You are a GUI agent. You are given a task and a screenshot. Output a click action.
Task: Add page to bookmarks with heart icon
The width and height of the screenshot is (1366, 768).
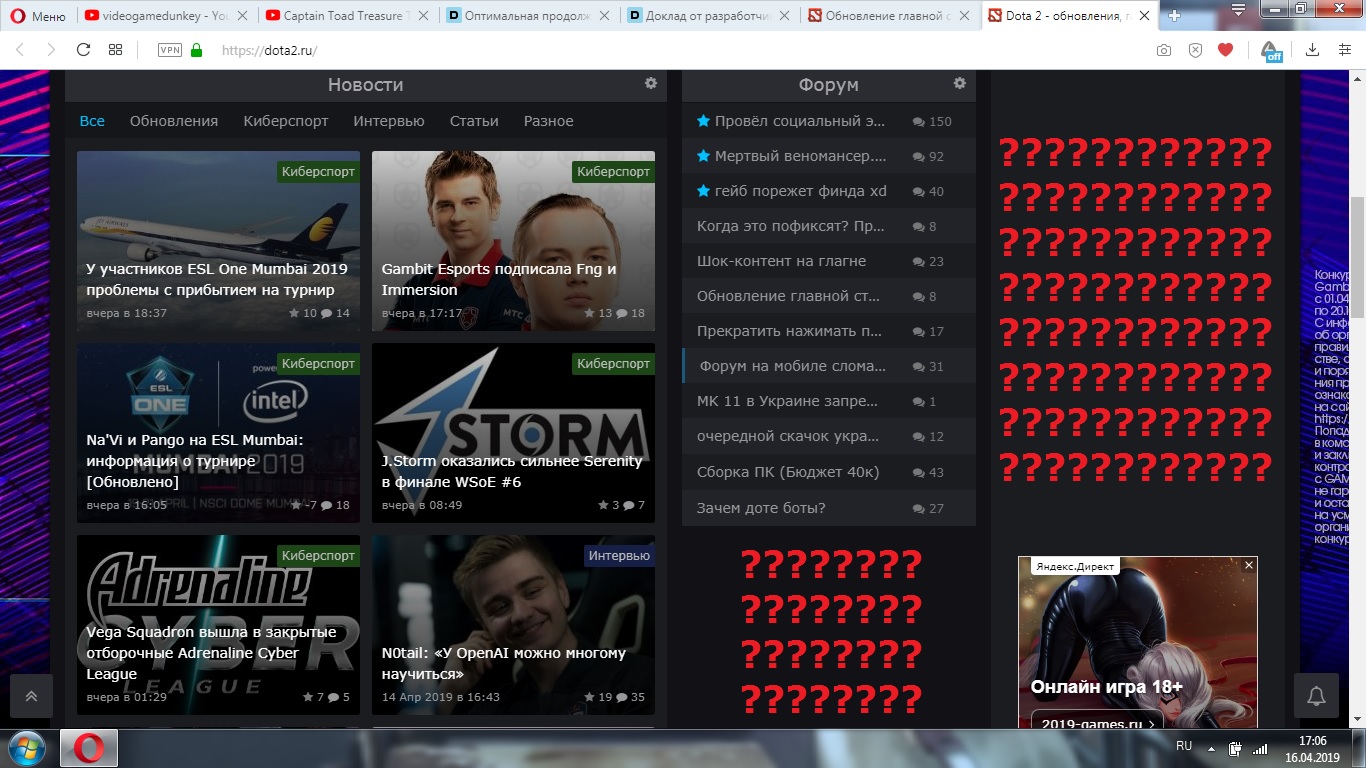tap(1225, 50)
